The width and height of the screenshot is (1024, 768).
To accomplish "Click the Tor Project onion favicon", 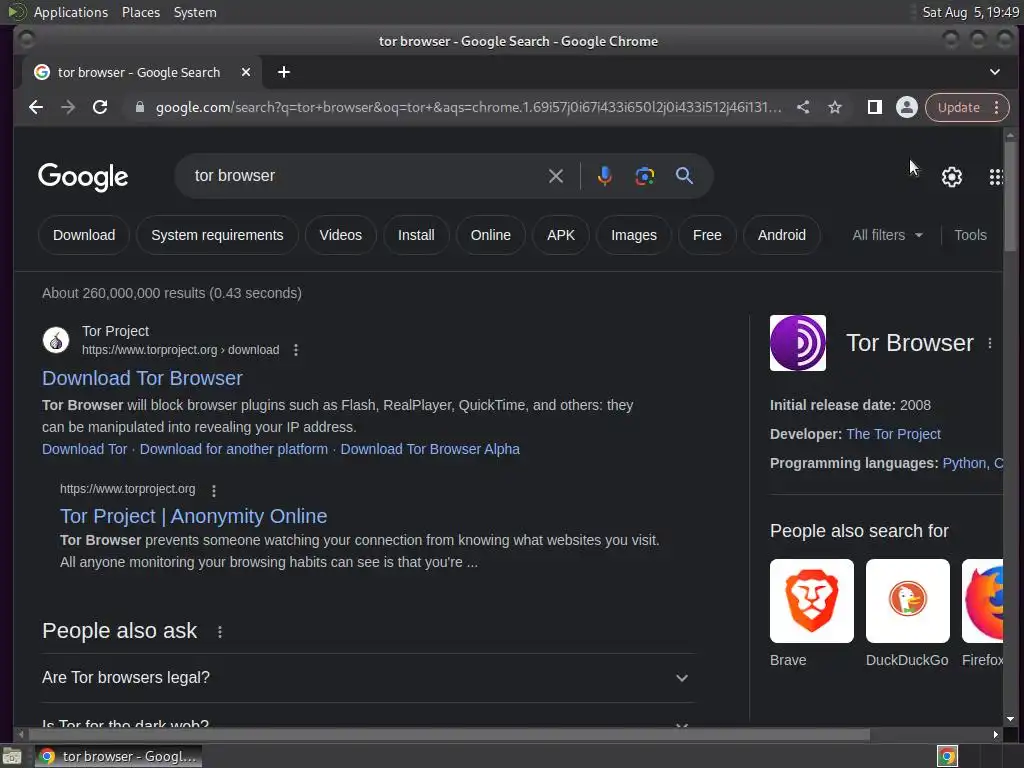I will point(56,340).
